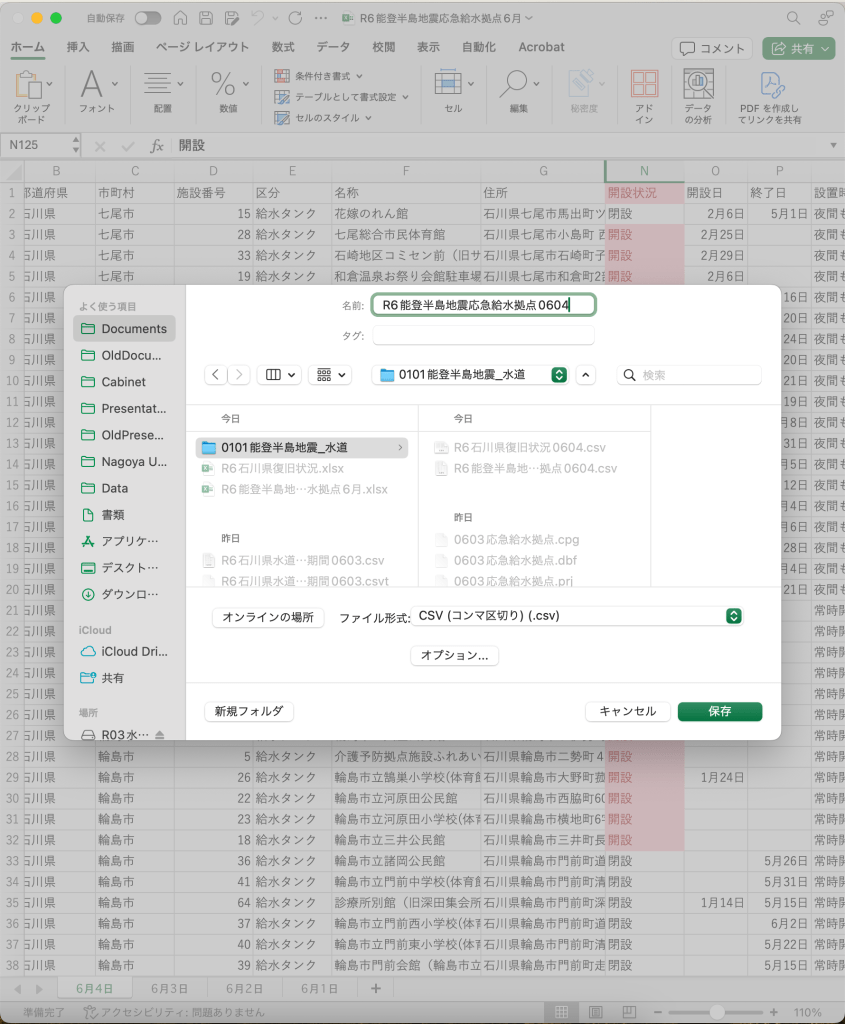The image size is (845, 1024).
Task: Click the 新規フォルダ button
Action: click(x=248, y=711)
